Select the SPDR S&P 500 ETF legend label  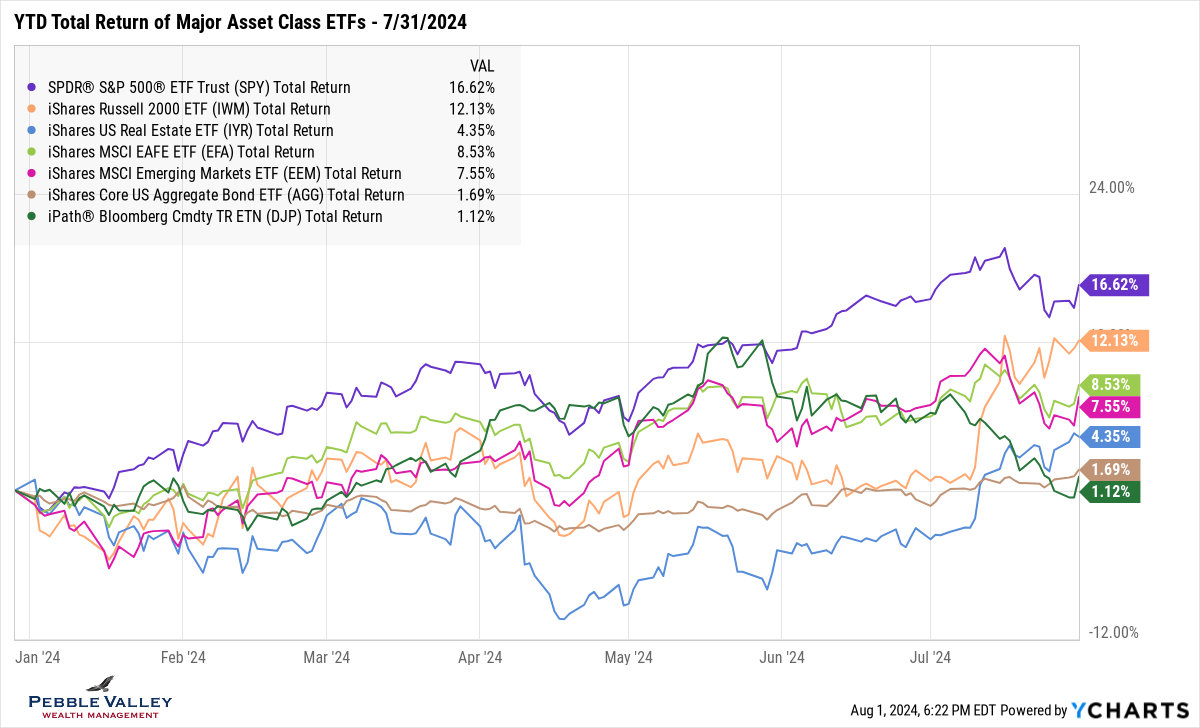[198, 88]
